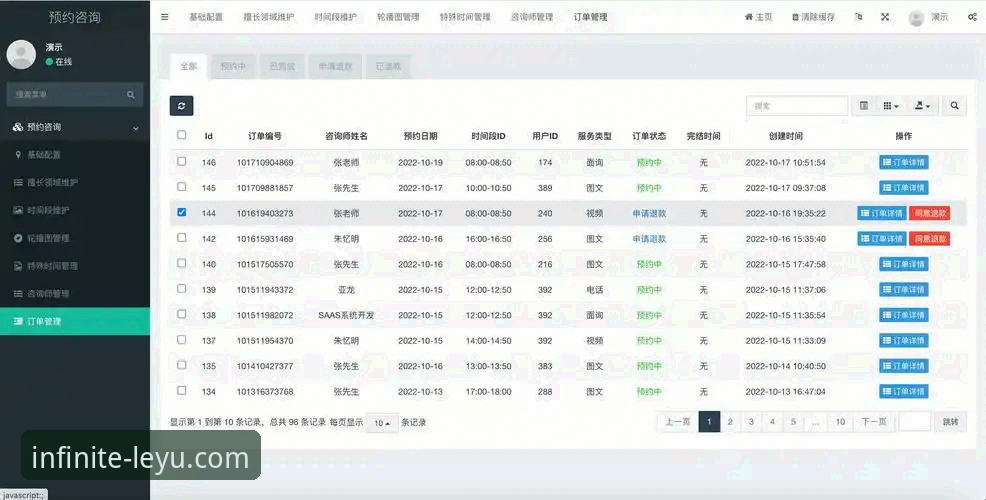Switch to the 已退款 filter tab
This screenshot has width=986, height=500.
pos(388,66)
